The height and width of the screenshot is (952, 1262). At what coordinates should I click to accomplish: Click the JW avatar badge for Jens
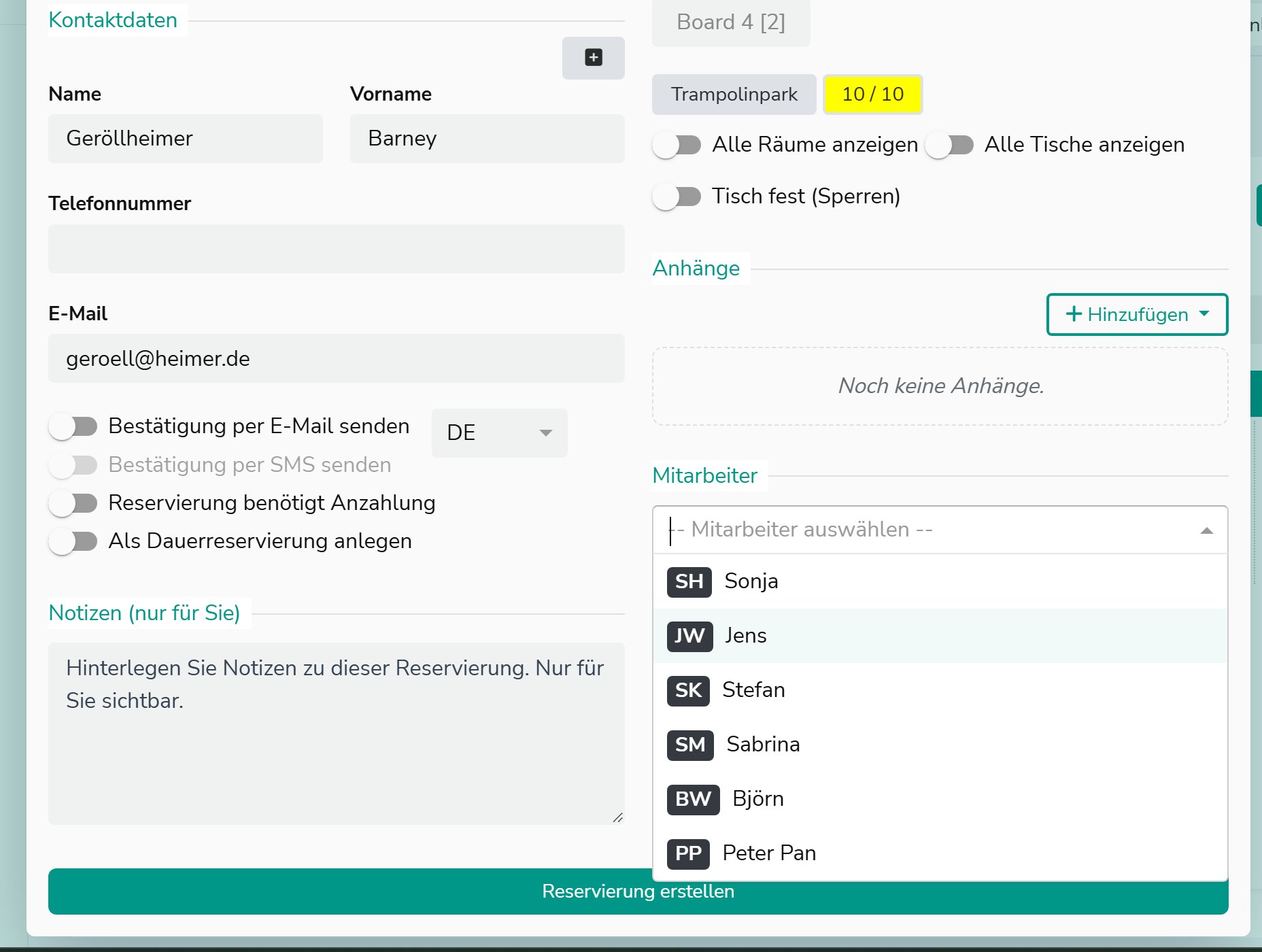[x=689, y=636]
